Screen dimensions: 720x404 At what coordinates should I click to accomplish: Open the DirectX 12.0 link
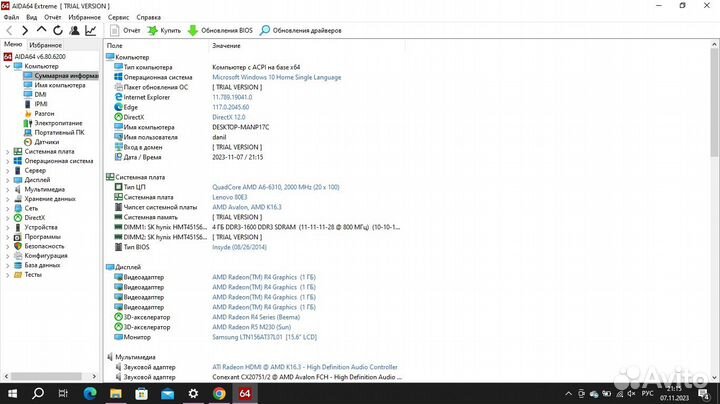(229, 117)
